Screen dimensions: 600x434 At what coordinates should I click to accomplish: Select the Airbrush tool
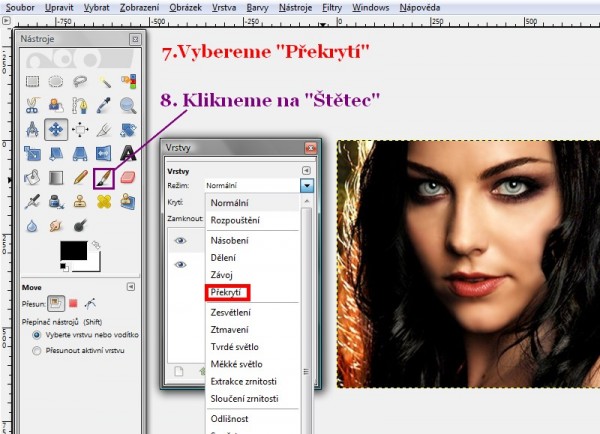tap(33, 202)
